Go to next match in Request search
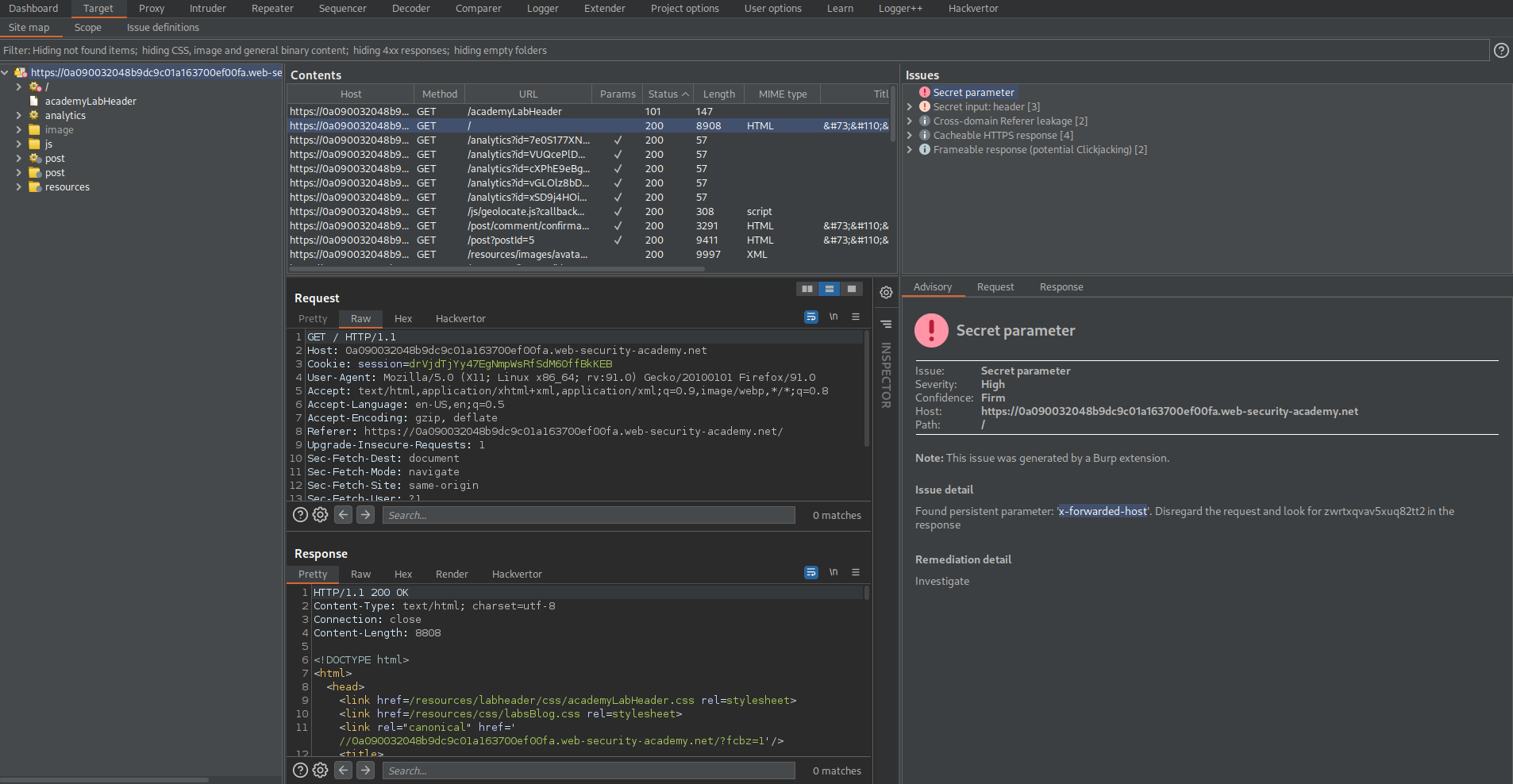This screenshot has height=784, width=1513. pyautogui.click(x=365, y=515)
